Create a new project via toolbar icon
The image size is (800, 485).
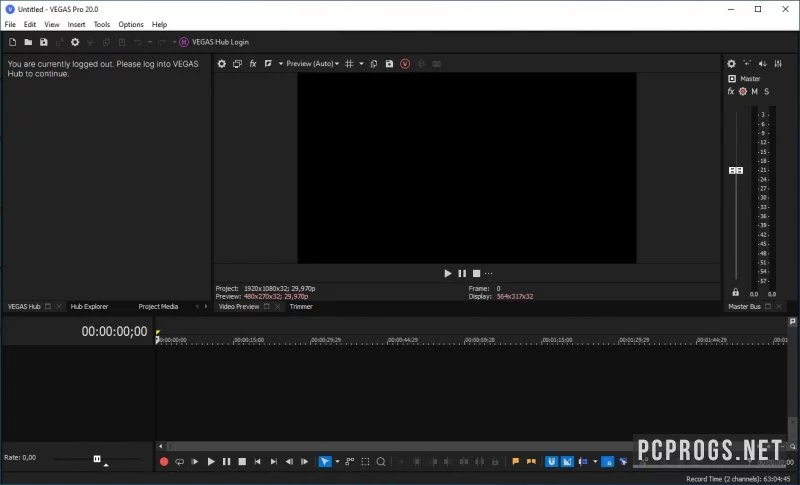13,42
